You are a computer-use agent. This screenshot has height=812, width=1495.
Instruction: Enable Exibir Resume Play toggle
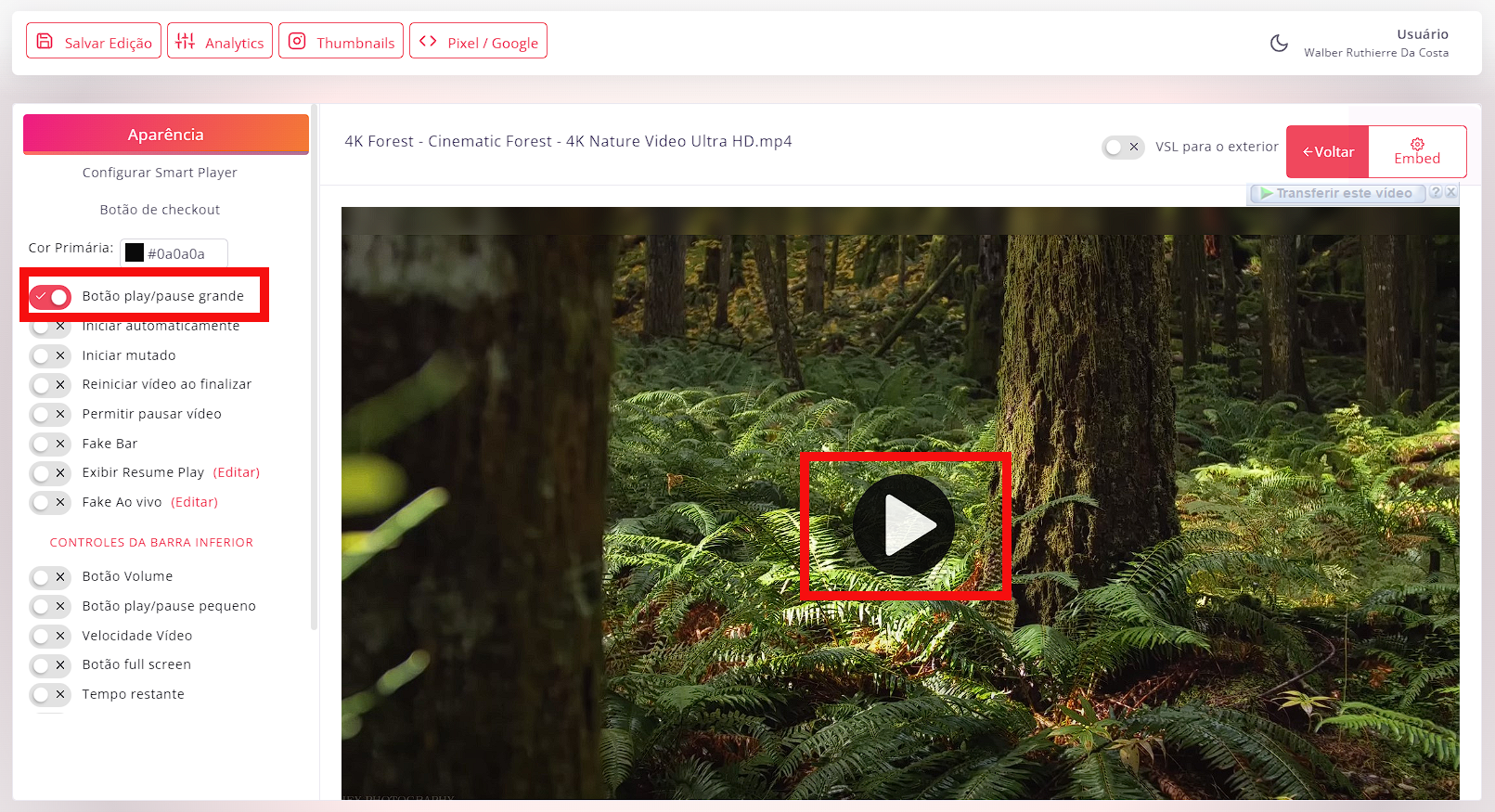click(50, 473)
